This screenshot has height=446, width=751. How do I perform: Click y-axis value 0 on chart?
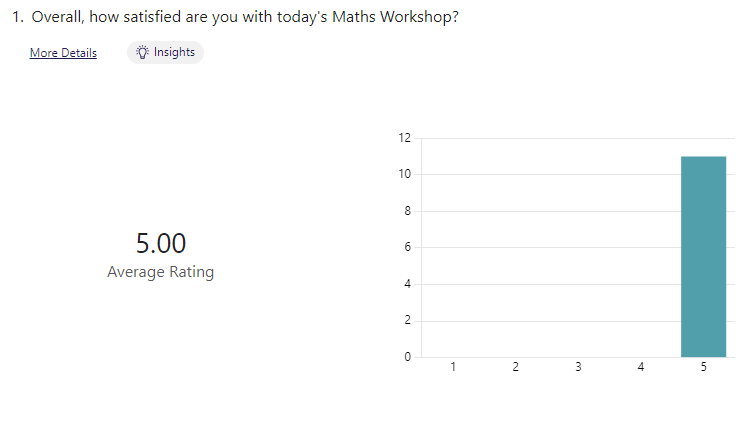[x=408, y=356]
